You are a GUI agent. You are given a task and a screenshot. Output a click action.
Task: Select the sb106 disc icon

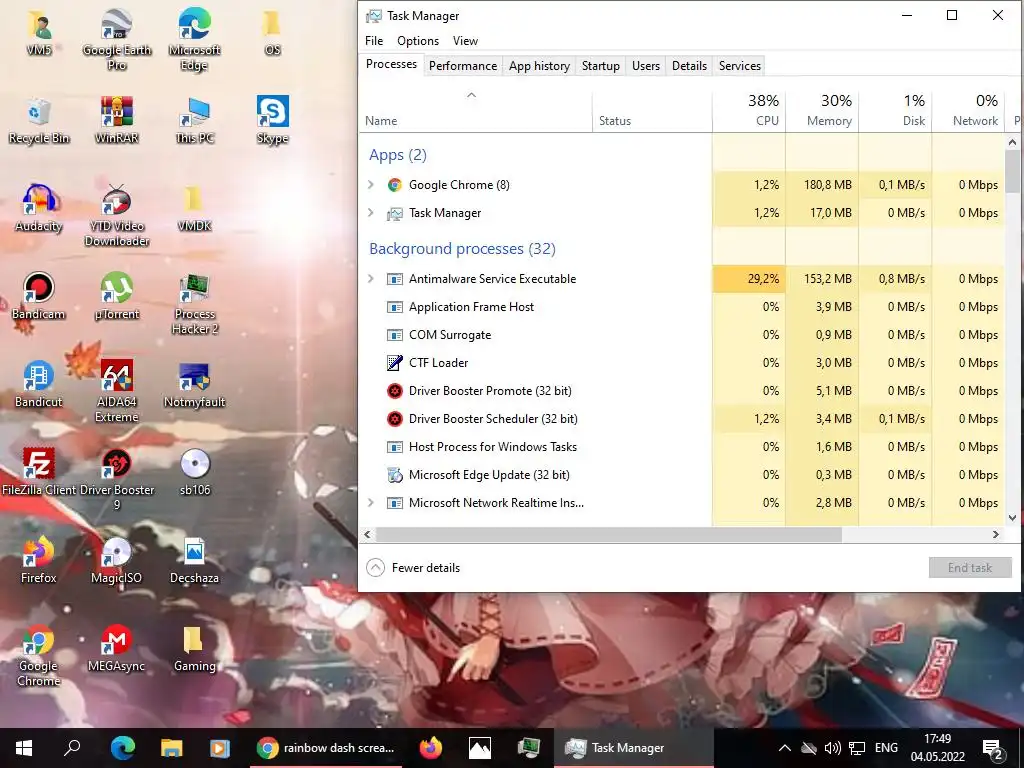195,472
